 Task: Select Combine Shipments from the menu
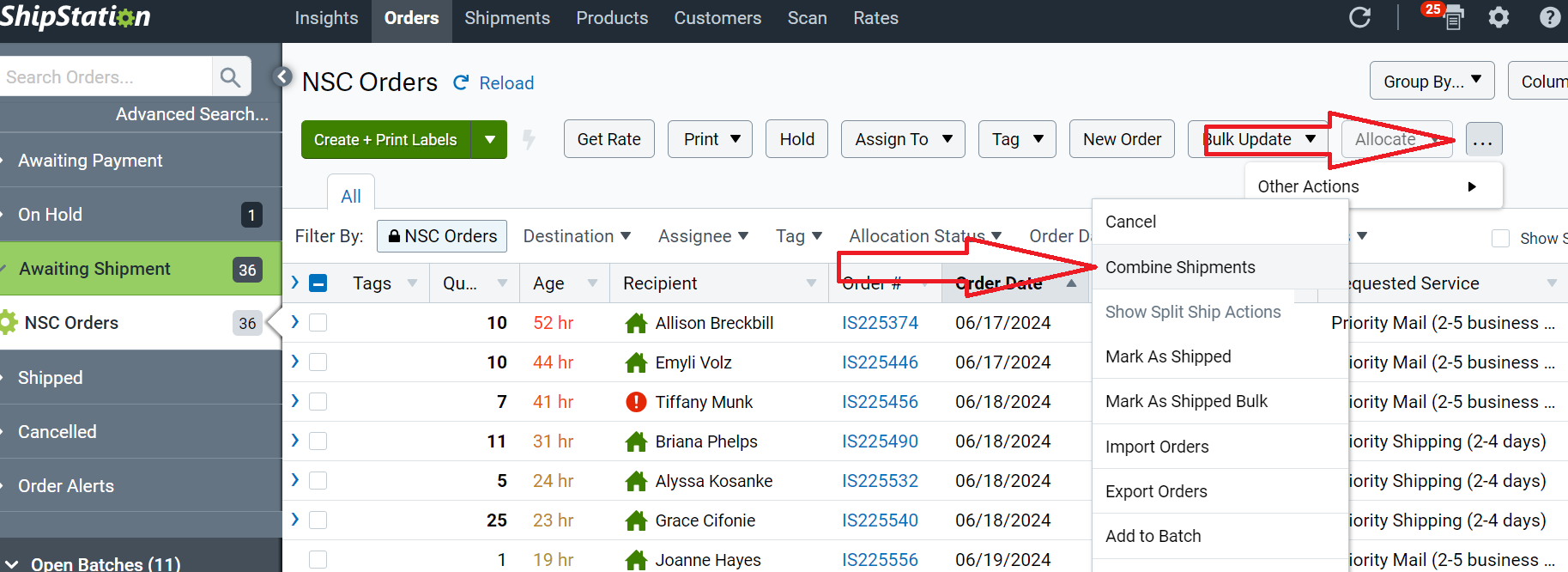(1220, 267)
